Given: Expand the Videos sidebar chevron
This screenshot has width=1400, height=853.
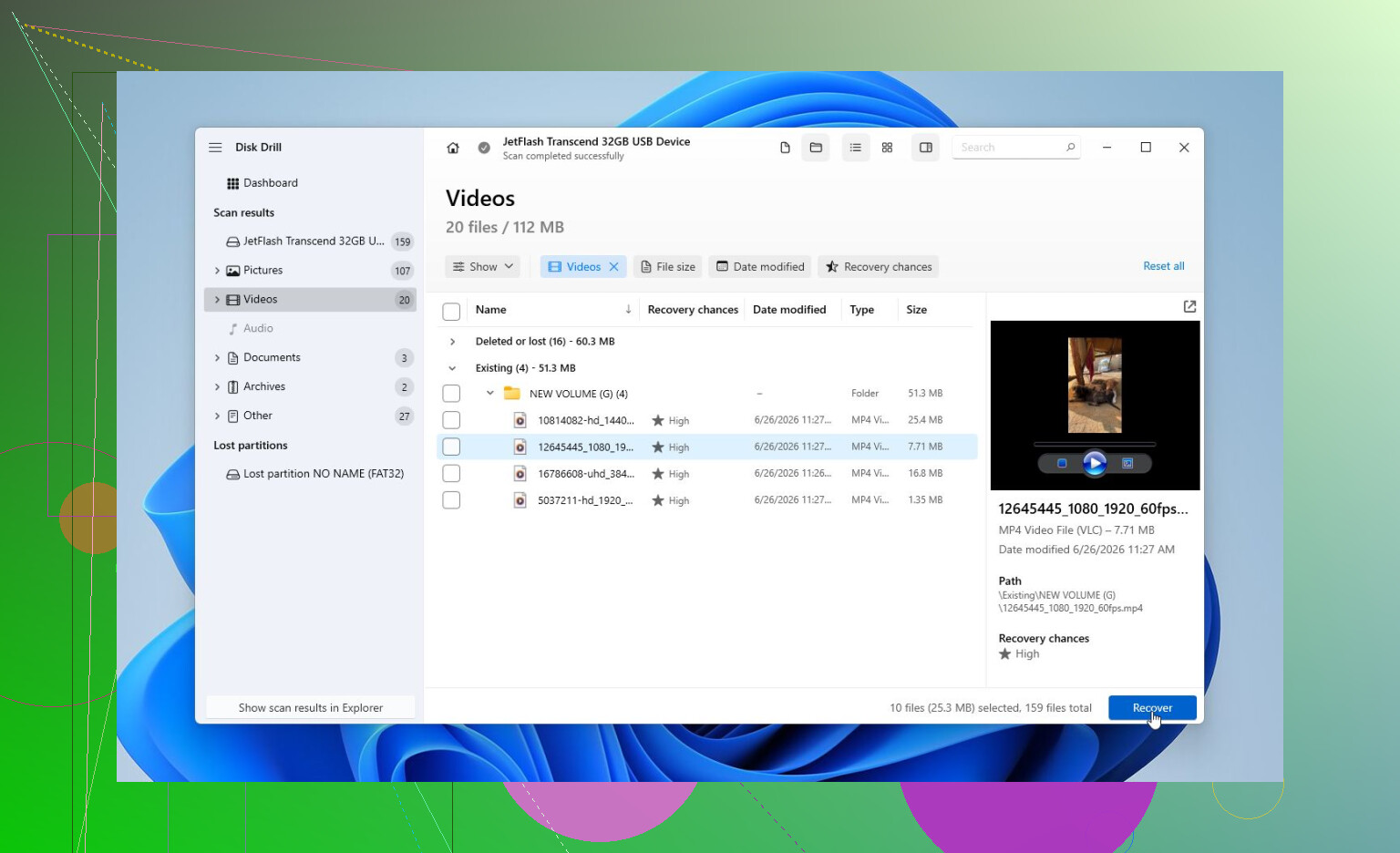Looking at the screenshot, I should pos(217,300).
